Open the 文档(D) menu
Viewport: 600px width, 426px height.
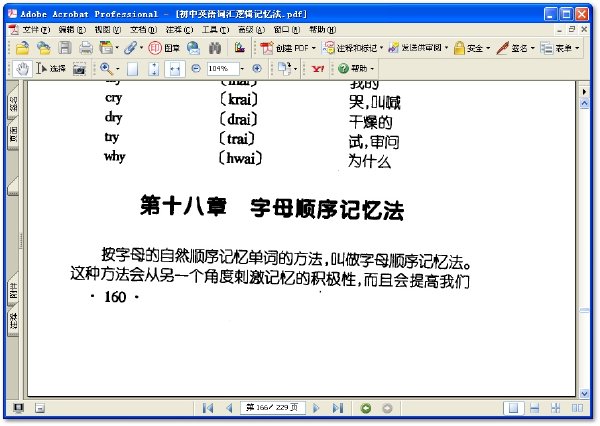pos(143,29)
